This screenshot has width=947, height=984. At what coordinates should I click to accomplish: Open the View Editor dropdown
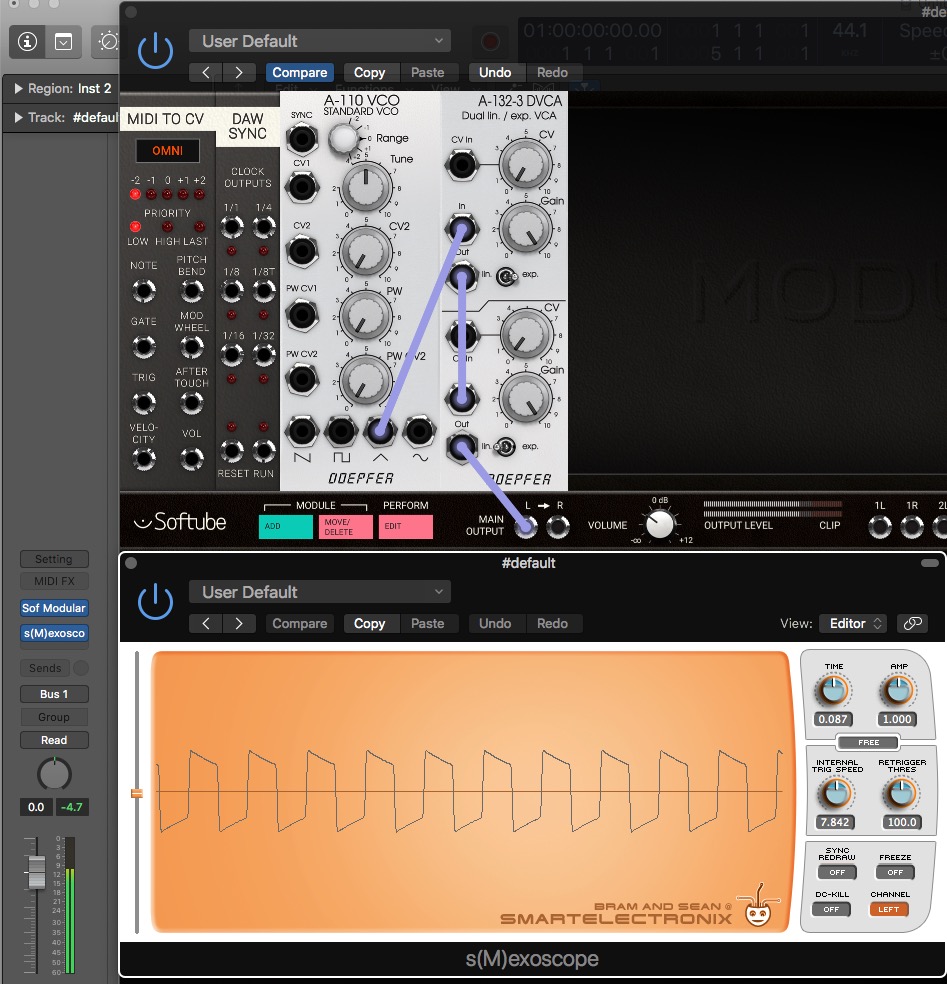(x=854, y=623)
